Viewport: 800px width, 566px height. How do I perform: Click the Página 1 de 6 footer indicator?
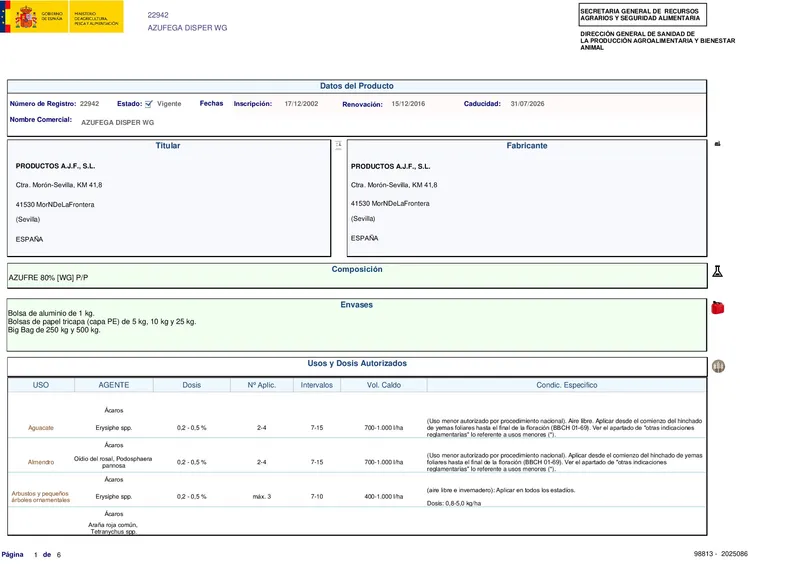(31, 554)
